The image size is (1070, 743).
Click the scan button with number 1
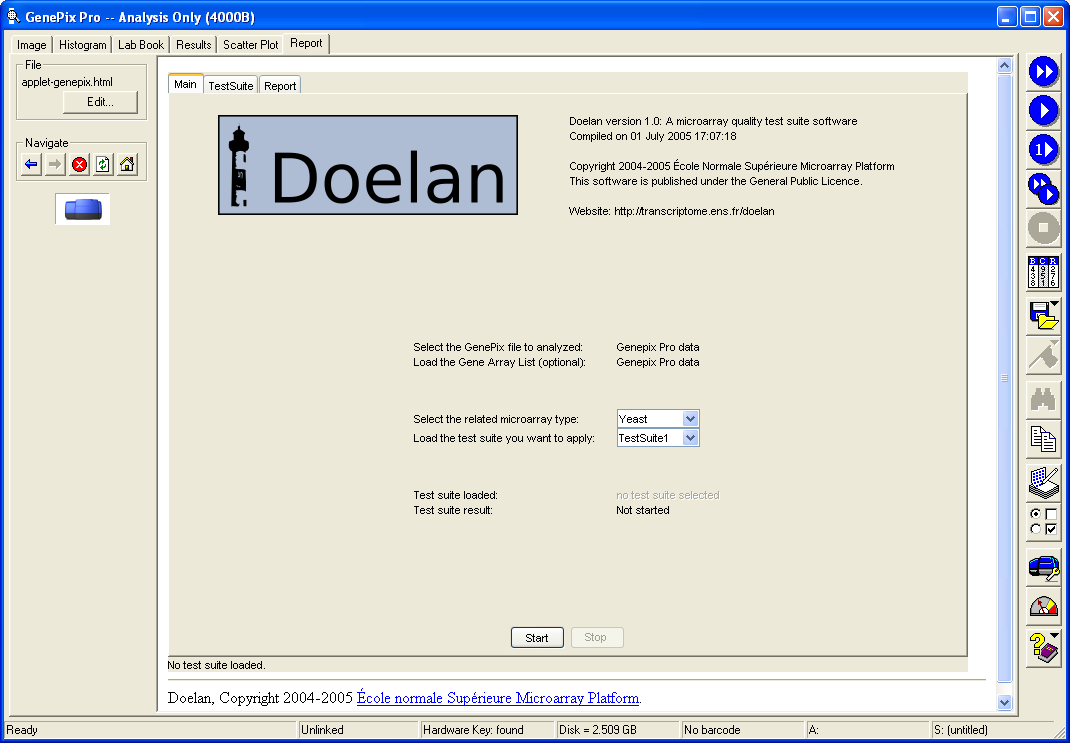pos(1043,150)
